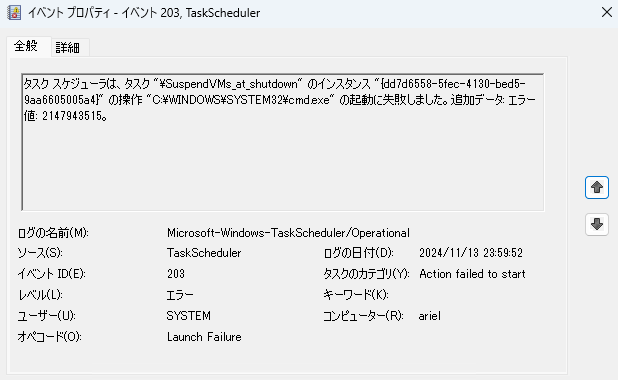This screenshot has width=618, height=380.
Task: Select the 全般 tab
Action: (26, 46)
